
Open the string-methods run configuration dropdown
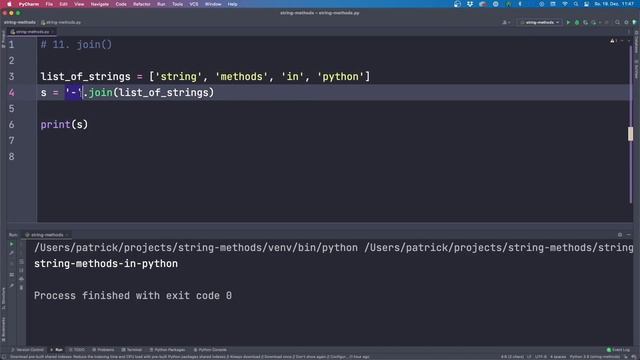point(540,22)
